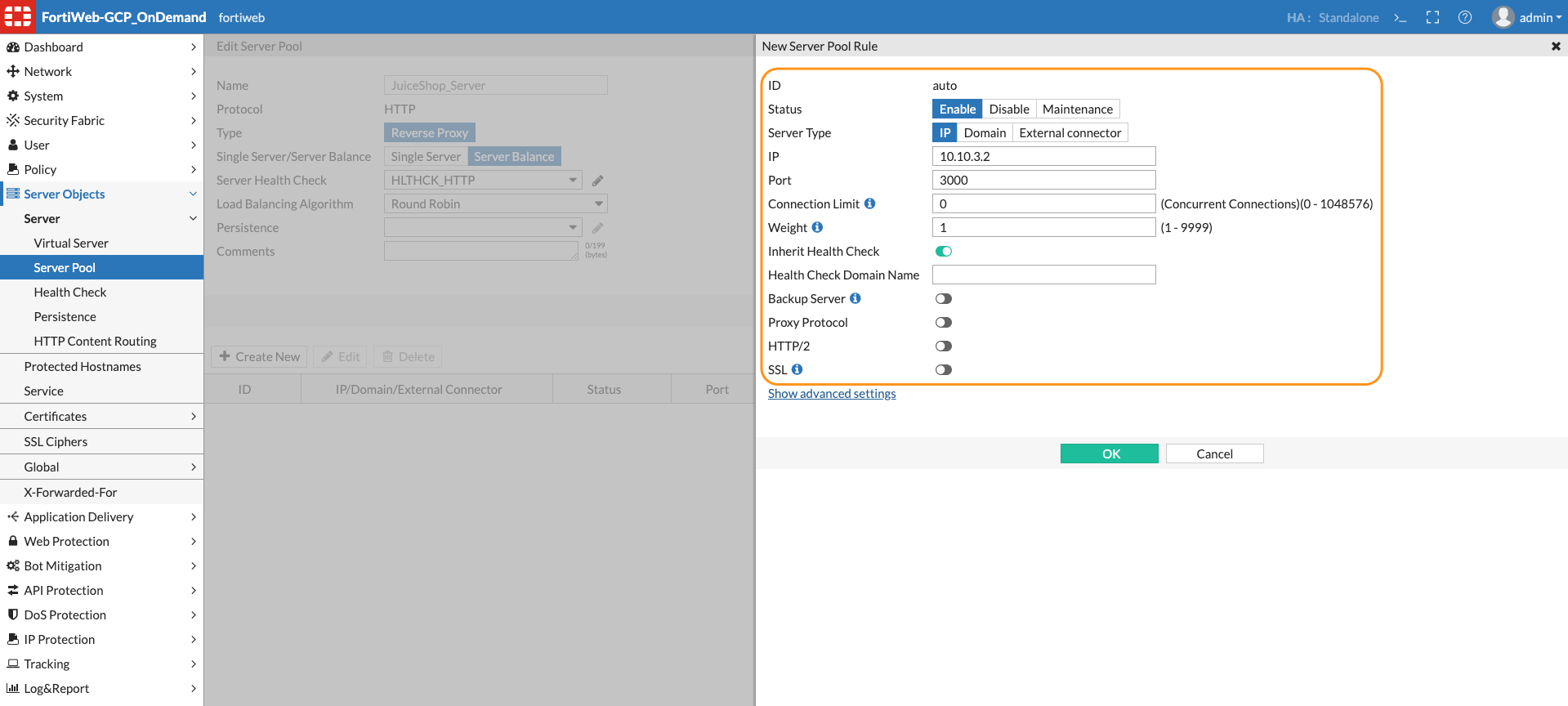Screen dimensions: 1568x706
Task: Click the Create New button
Action: coord(260,356)
